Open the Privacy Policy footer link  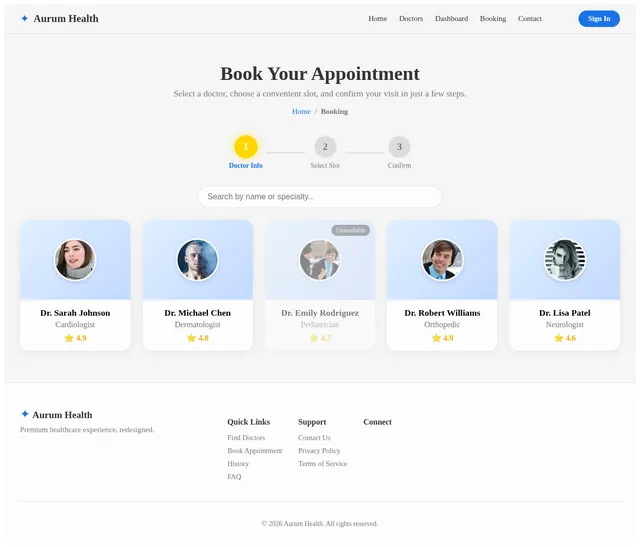pyautogui.click(x=319, y=451)
